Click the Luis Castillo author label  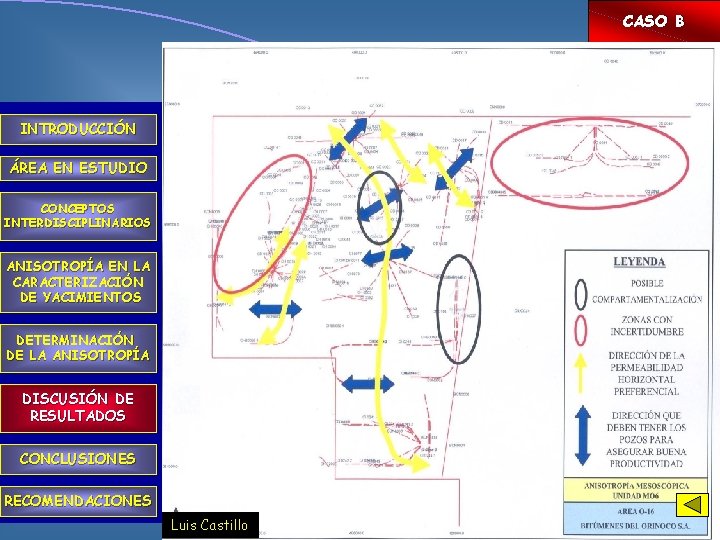point(210,525)
